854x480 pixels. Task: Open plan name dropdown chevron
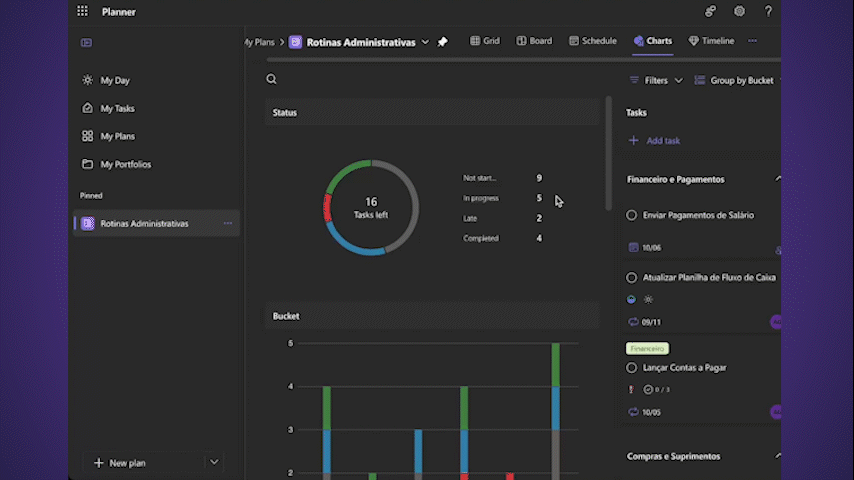pos(425,42)
